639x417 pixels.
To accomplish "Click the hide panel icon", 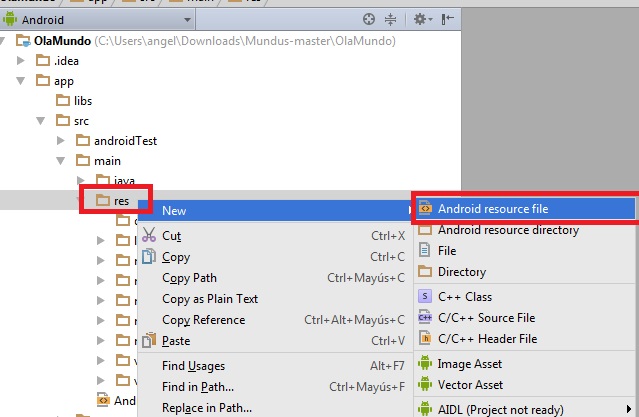I will point(447,19).
